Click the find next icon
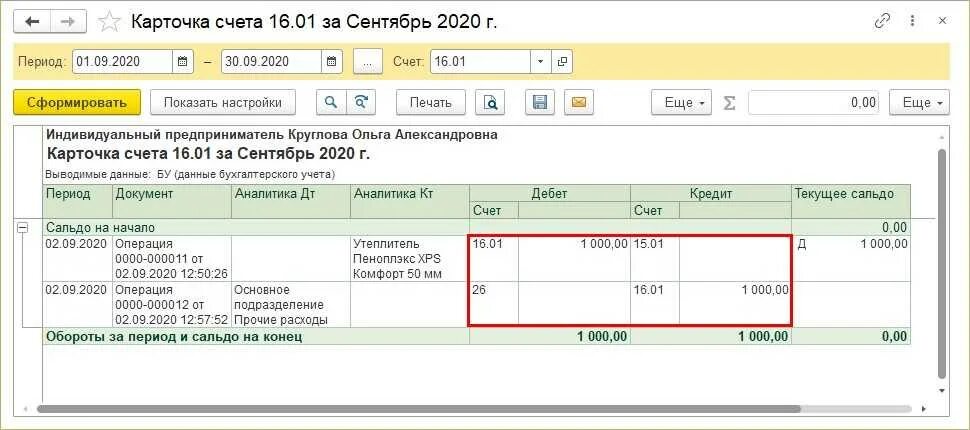Viewport: 970px width, 430px height. 361,103
